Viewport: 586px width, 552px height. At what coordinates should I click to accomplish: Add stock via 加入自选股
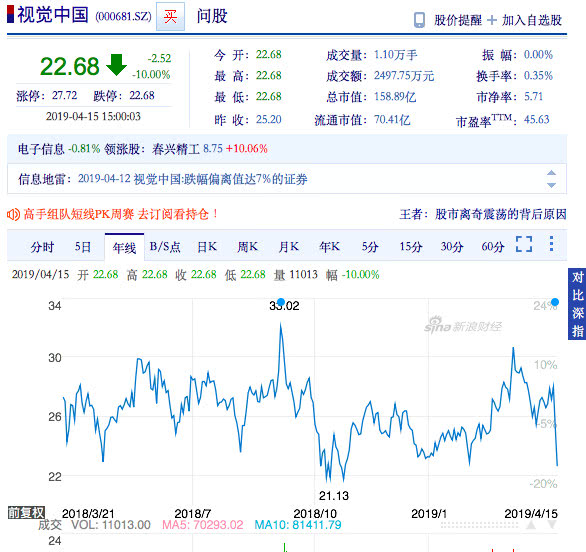click(532, 20)
